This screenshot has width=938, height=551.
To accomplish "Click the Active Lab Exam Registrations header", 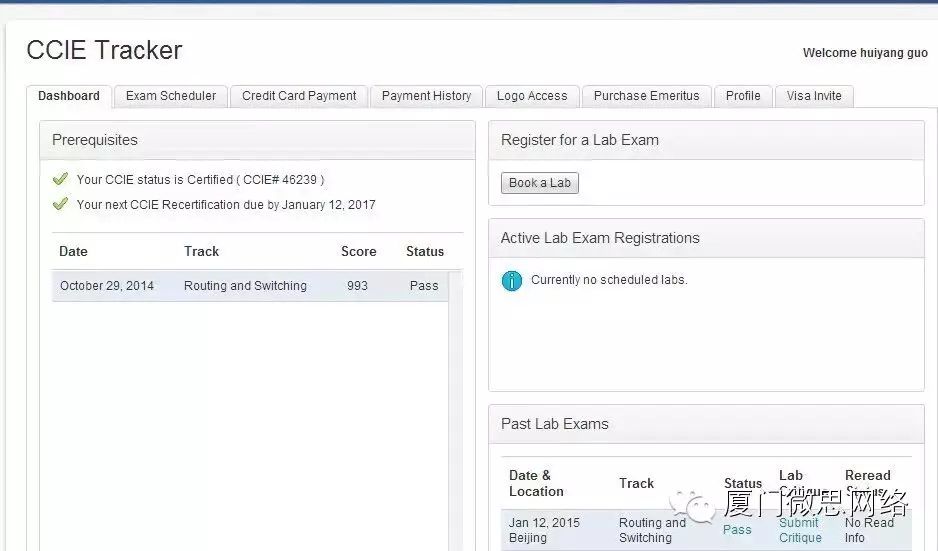I will click(706, 238).
